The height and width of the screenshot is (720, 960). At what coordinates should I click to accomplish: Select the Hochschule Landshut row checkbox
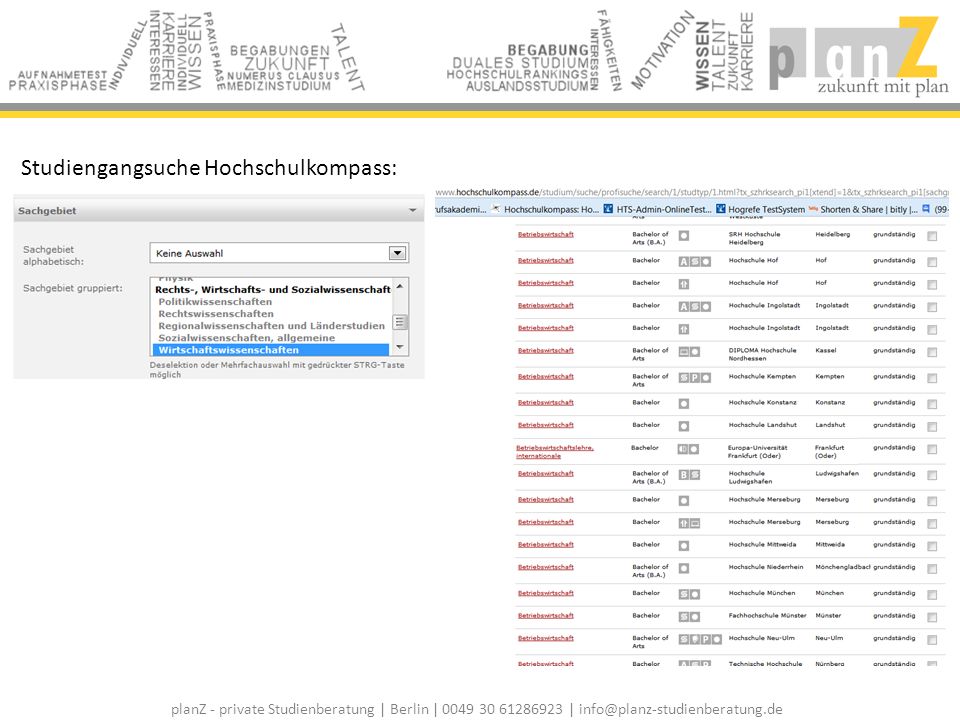(932, 427)
